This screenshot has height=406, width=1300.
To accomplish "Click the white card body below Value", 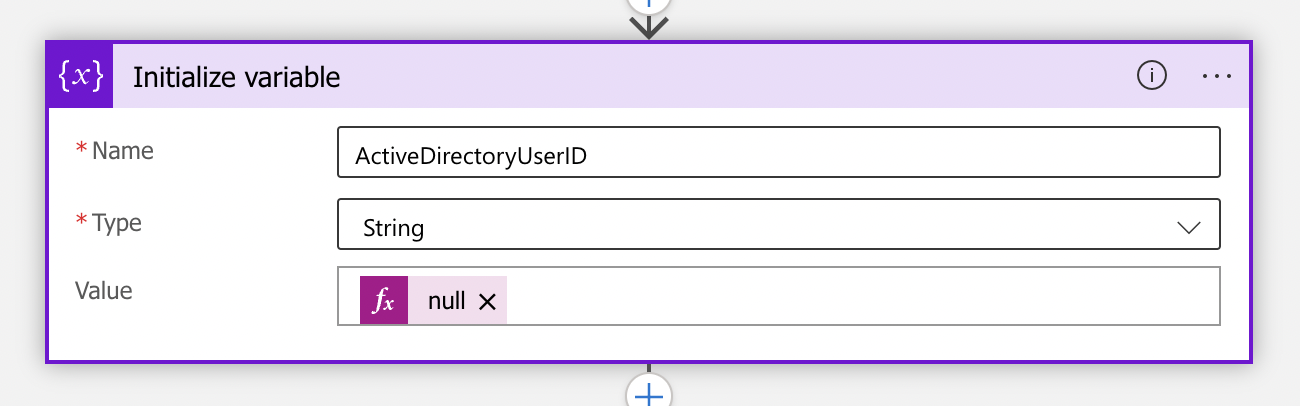I will tap(650, 343).
